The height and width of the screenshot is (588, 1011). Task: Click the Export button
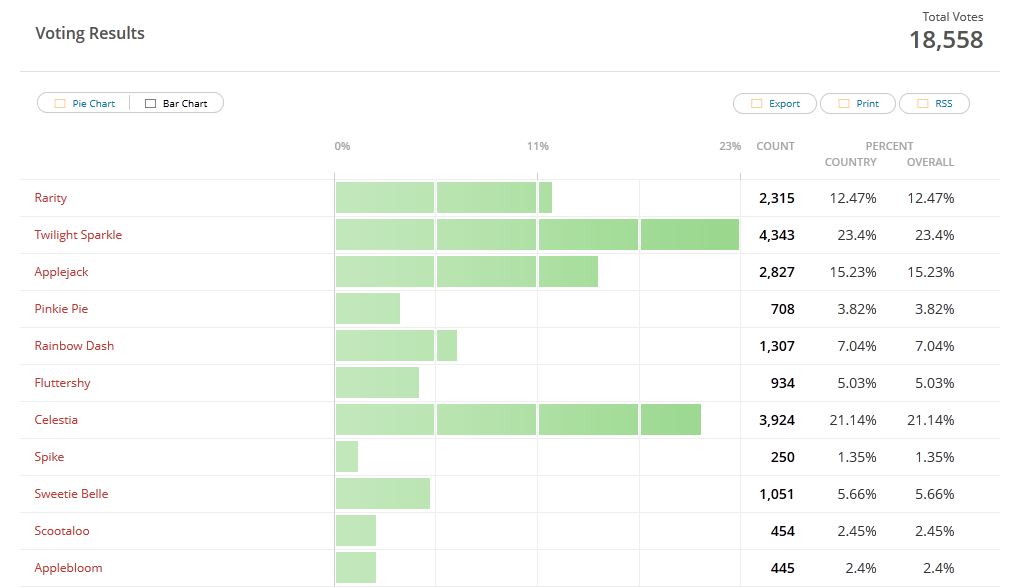[x=774, y=103]
